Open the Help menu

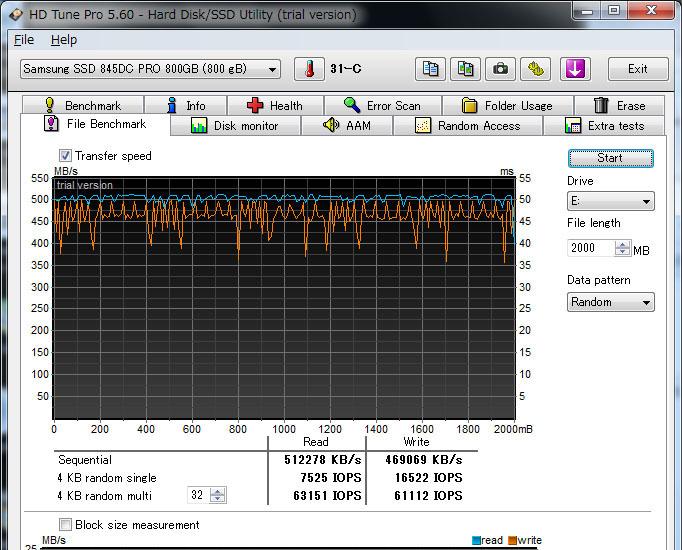click(x=64, y=40)
